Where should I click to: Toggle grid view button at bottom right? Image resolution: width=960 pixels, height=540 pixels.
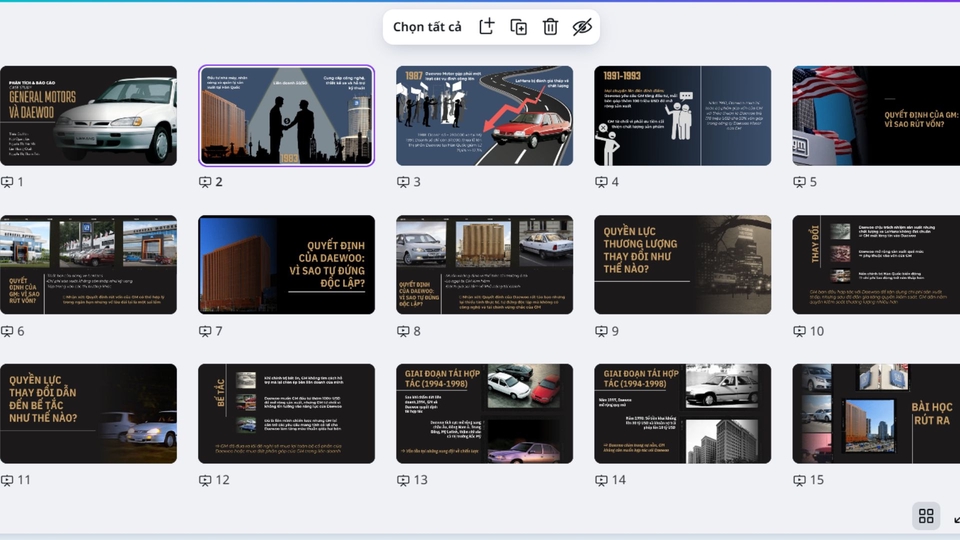[x=926, y=516]
